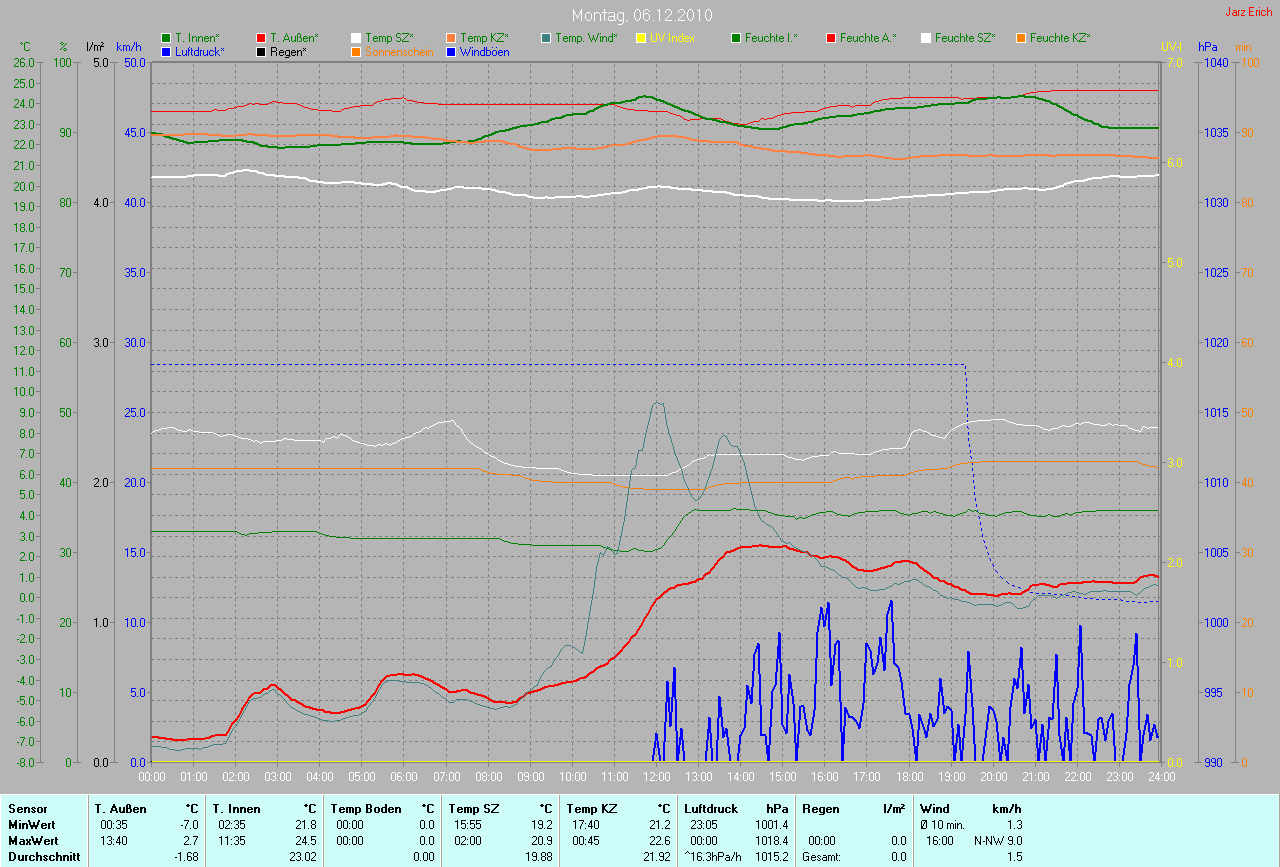Click the teal Temp. Wind legend square
This screenshot has width=1280, height=867.
[x=546, y=38]
